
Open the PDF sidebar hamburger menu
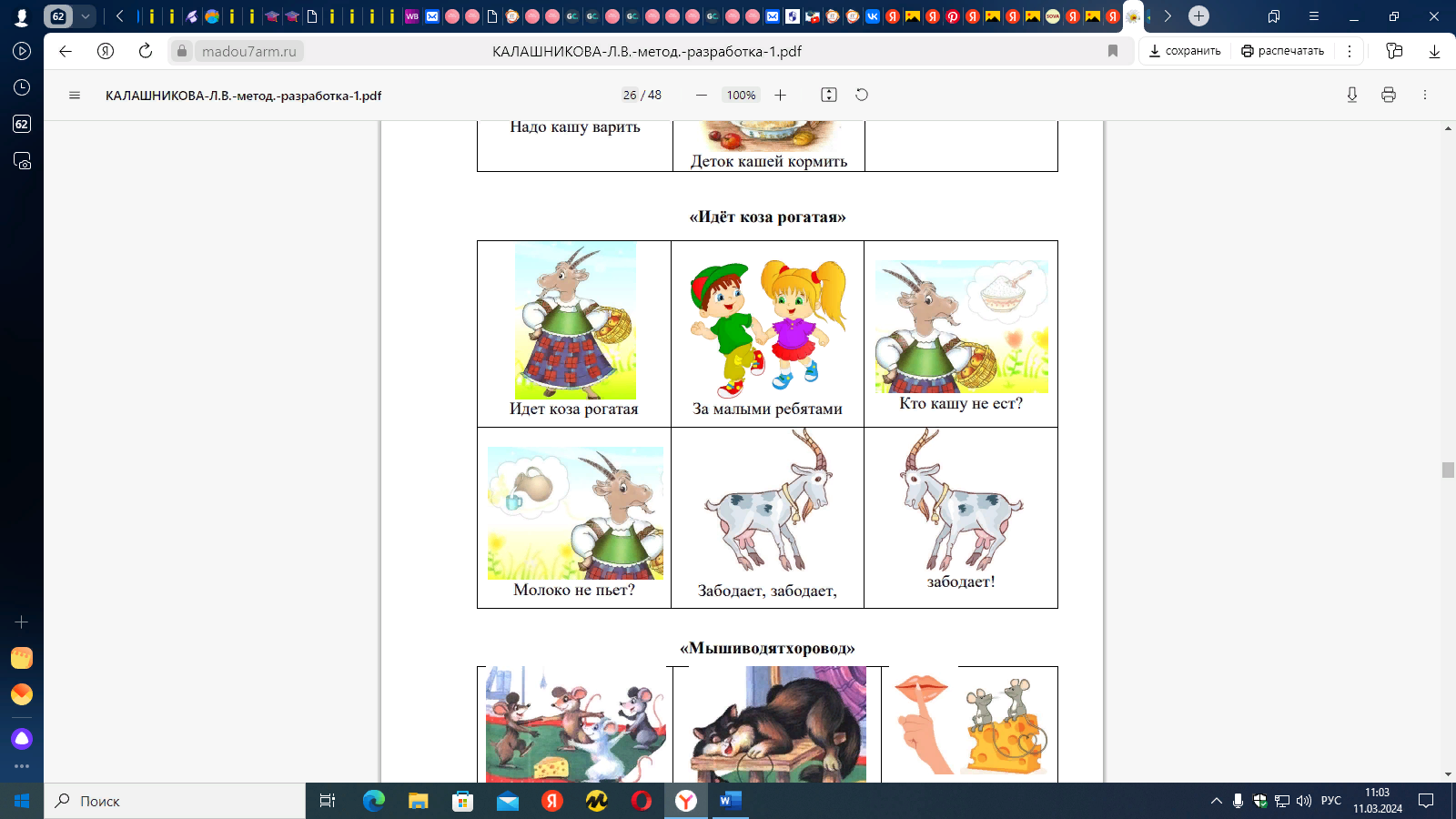(x=75, y=96)
